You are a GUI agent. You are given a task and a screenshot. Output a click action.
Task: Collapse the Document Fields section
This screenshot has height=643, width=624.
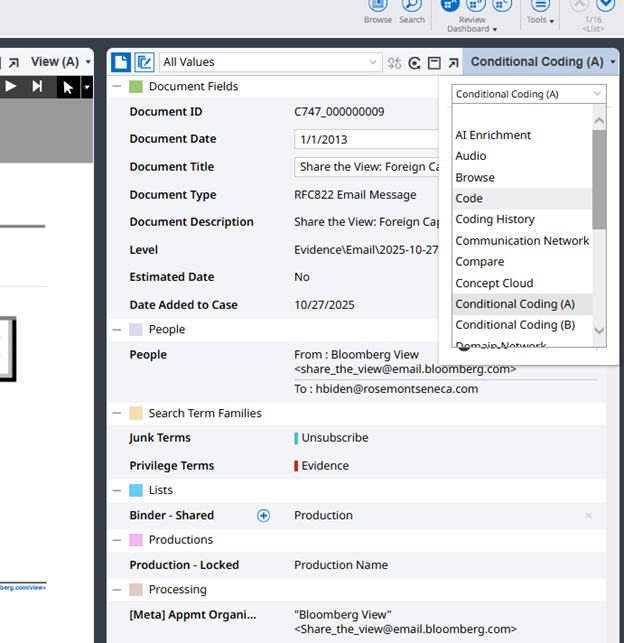(117, 87)
